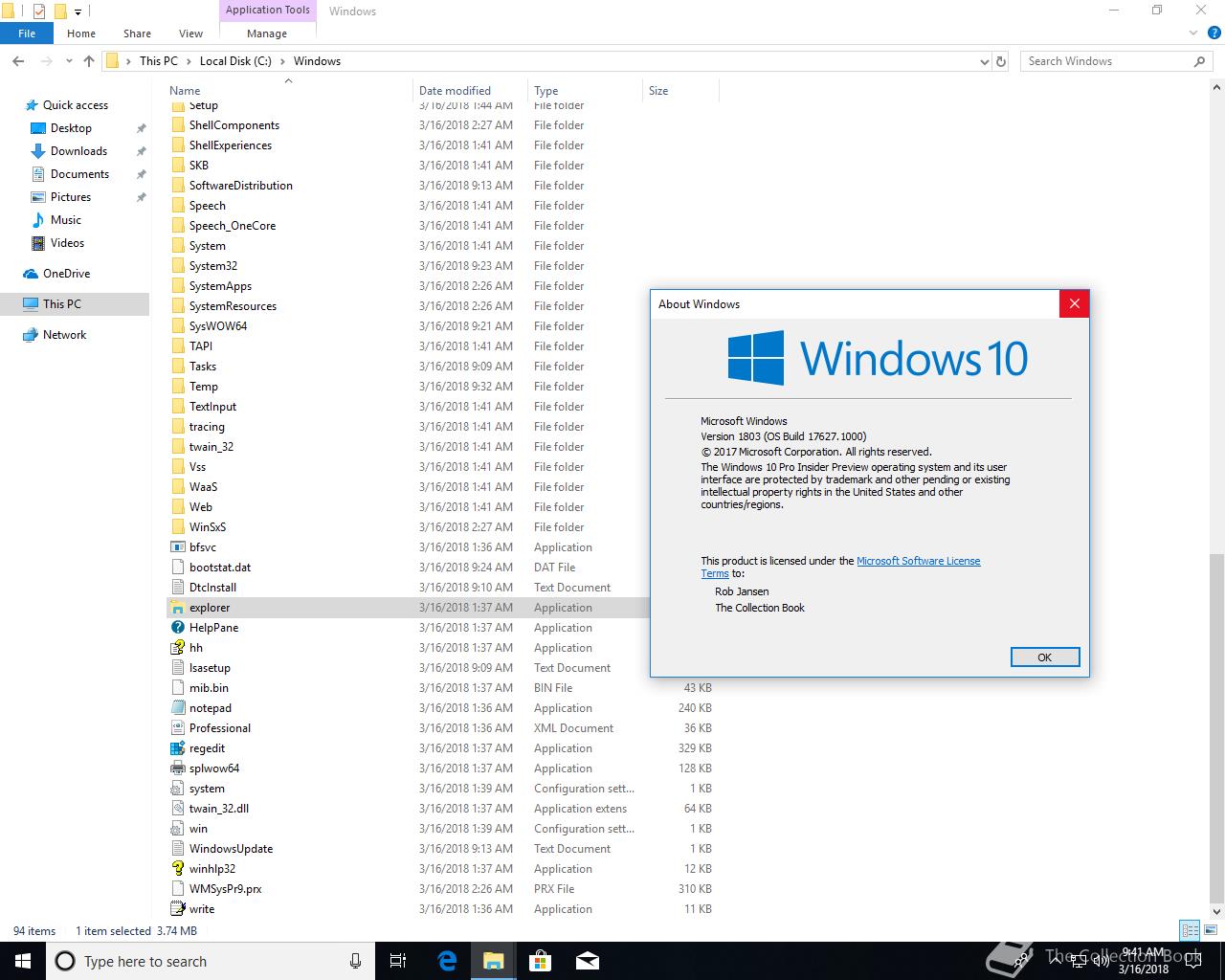Screen dimensions: 1225x980
Task: Switch to the Share ribbon tab
Action: coord(137,33)
